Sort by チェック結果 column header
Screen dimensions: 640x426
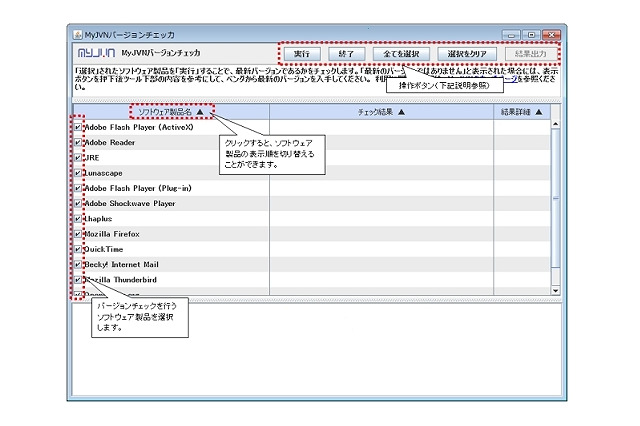[381, 111]
